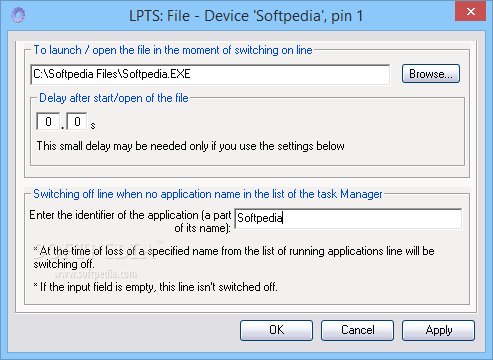Apply the current file settings
The width and height of the screenshot is (493, 360).
[438, 330]
